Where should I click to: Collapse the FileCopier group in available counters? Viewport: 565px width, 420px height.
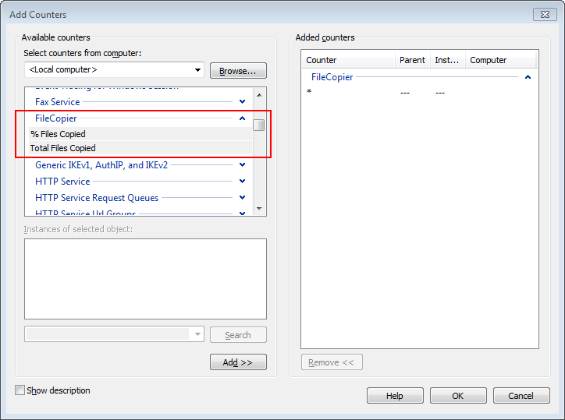click(242, 118)
